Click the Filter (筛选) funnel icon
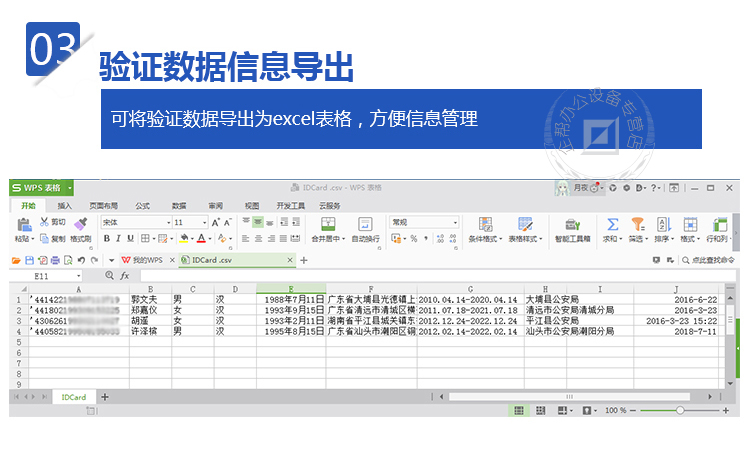 coord(636,225)
